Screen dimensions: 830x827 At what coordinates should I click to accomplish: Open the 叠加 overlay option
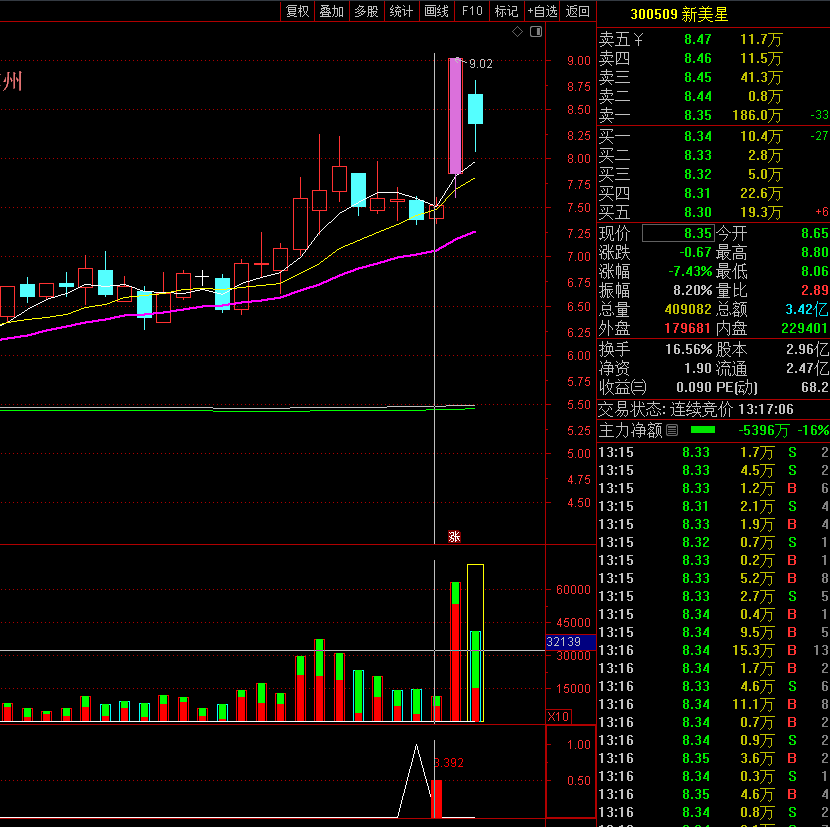point(332,11)
